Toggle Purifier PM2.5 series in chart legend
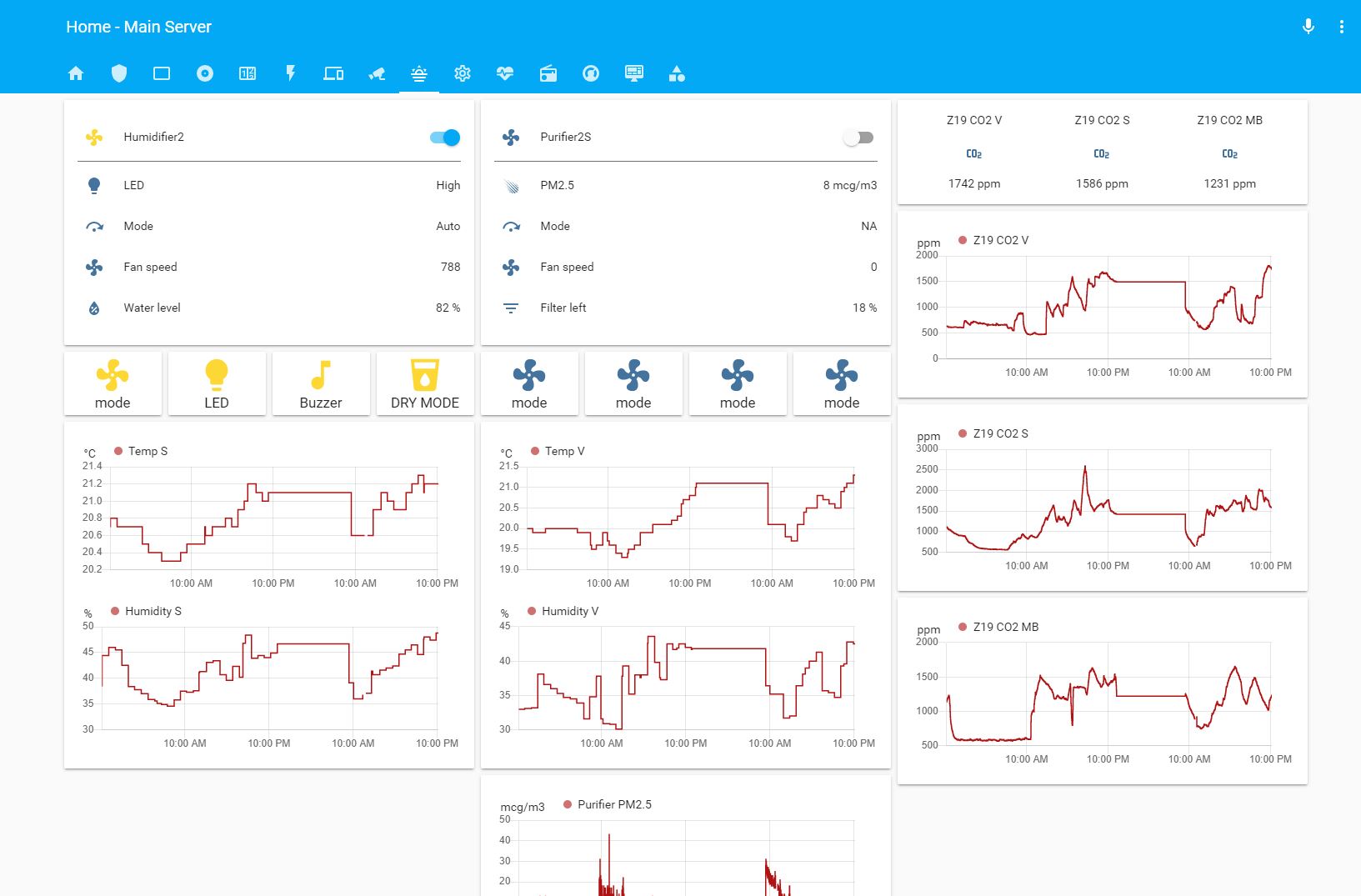This screenshot has height=896, width=1361. [x=608, y=804]
